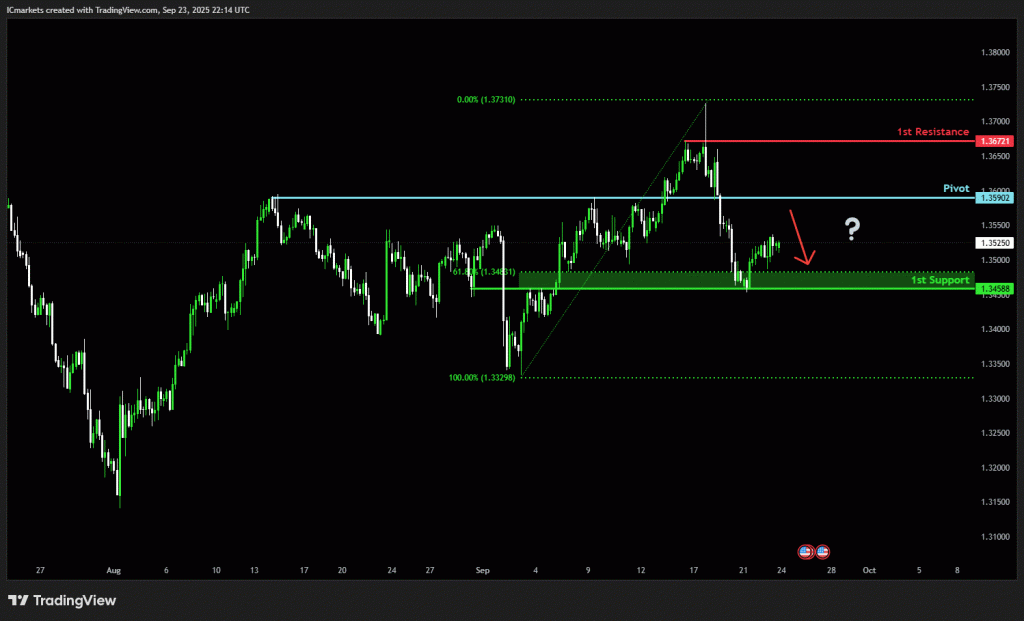Select the red downward arrow drawing
Screen dimensions: 1024x621
point(801,238)
